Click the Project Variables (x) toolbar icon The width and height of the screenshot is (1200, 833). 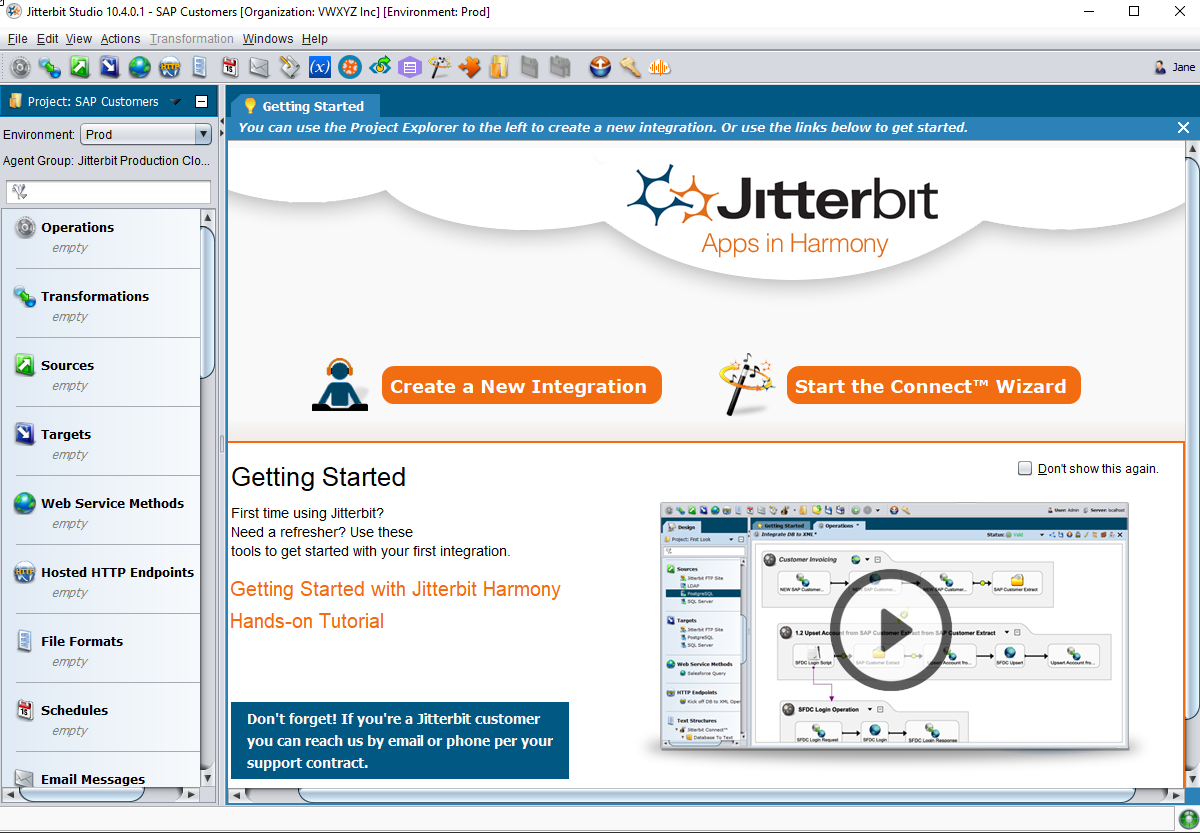click(320, 67)
